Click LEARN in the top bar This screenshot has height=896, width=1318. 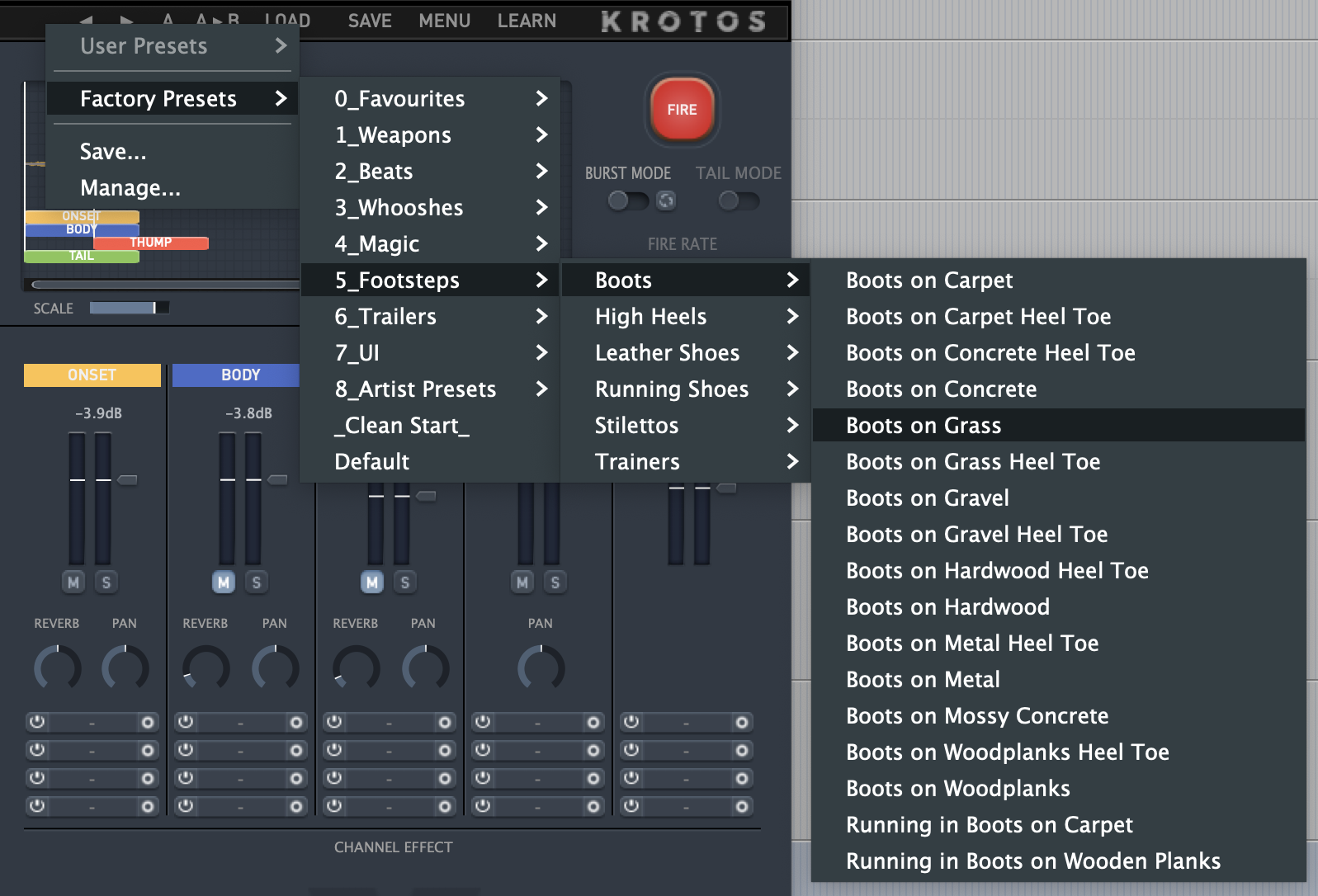pos(527,21)
